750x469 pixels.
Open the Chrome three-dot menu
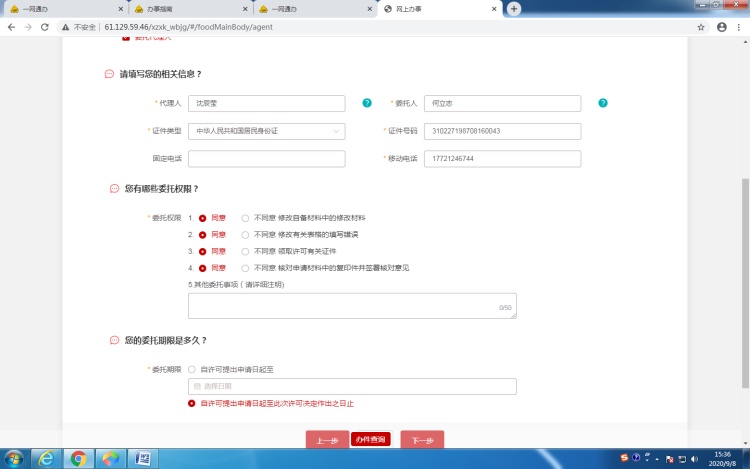pyautogui.click(x=740, y=27)
